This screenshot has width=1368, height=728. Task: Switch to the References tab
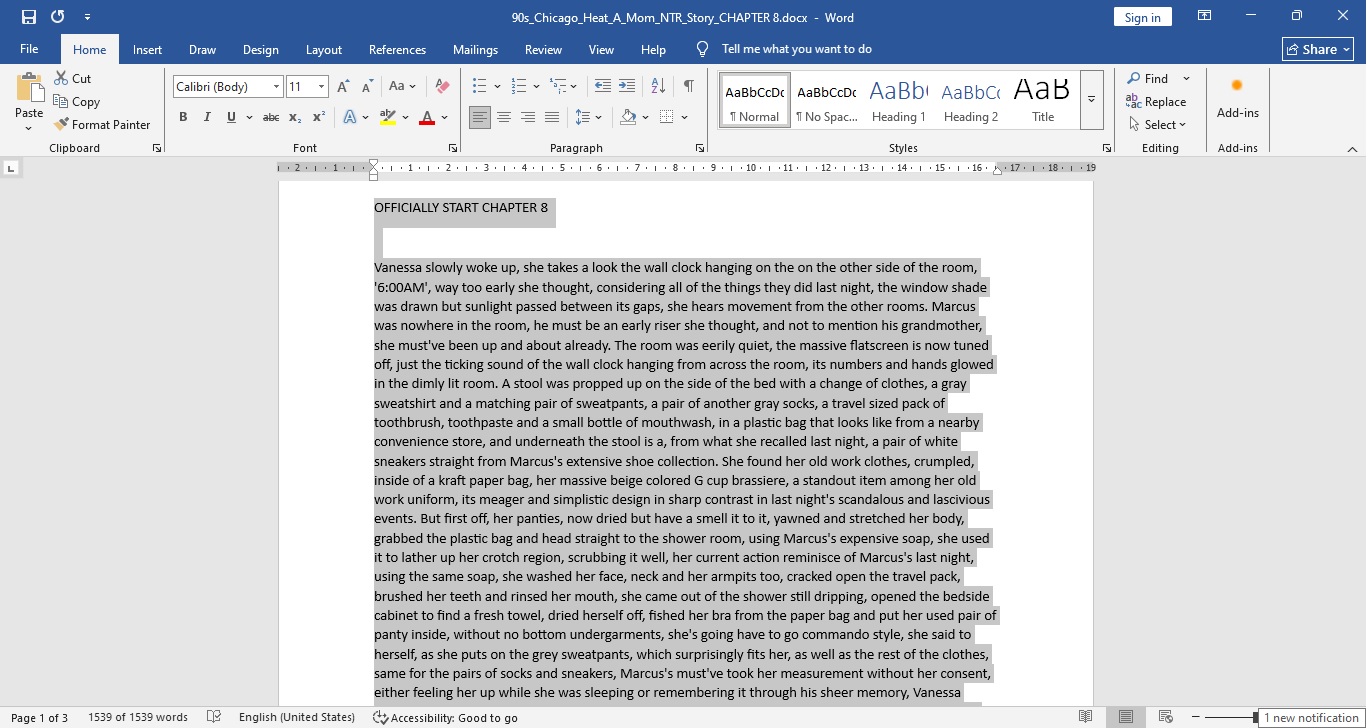398,50
